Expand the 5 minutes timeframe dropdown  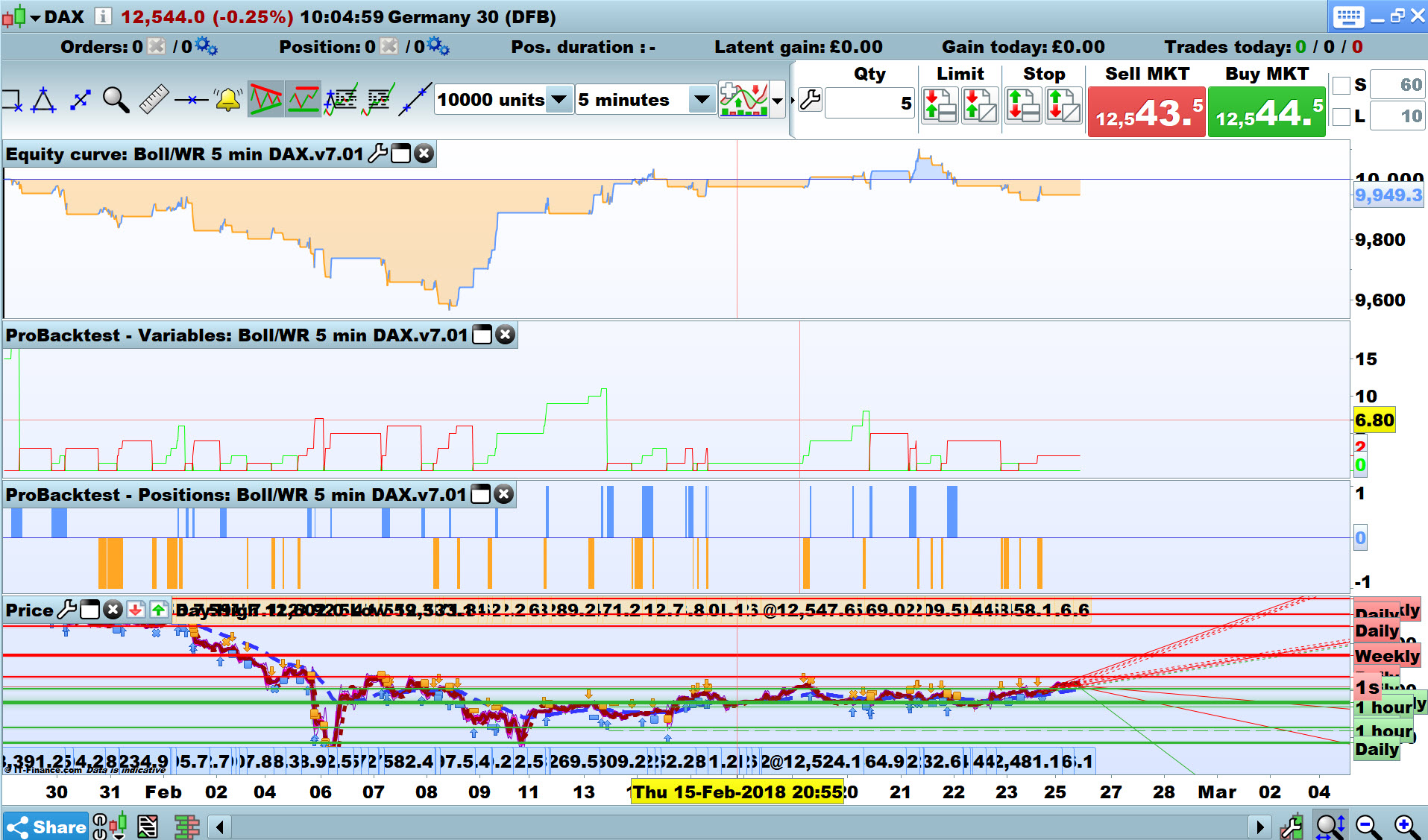pyautogui.click(x=702, y=99)
